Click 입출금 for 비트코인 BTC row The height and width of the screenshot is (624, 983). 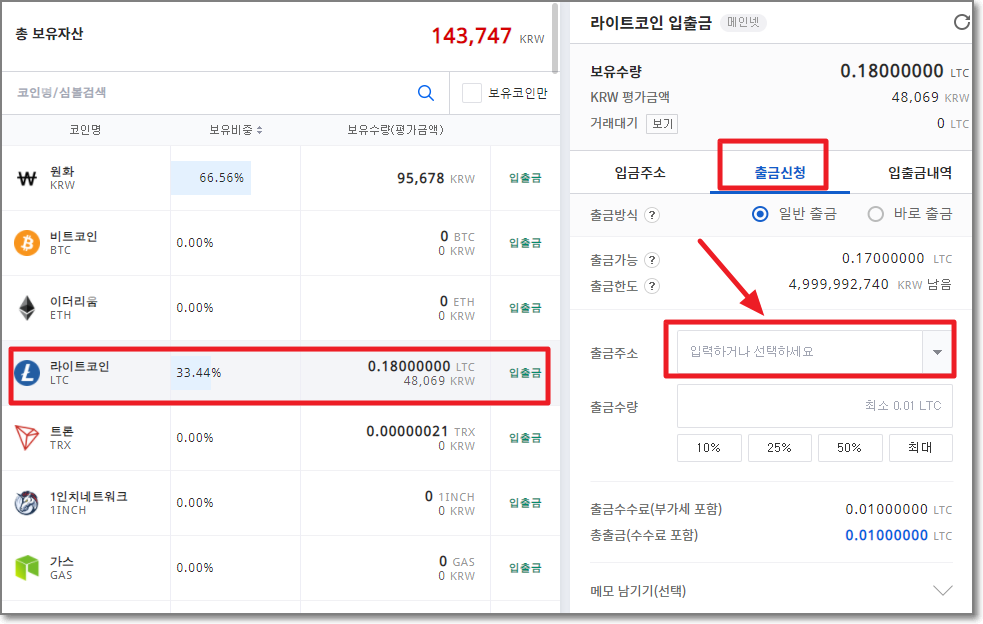[x=525, y=243]
